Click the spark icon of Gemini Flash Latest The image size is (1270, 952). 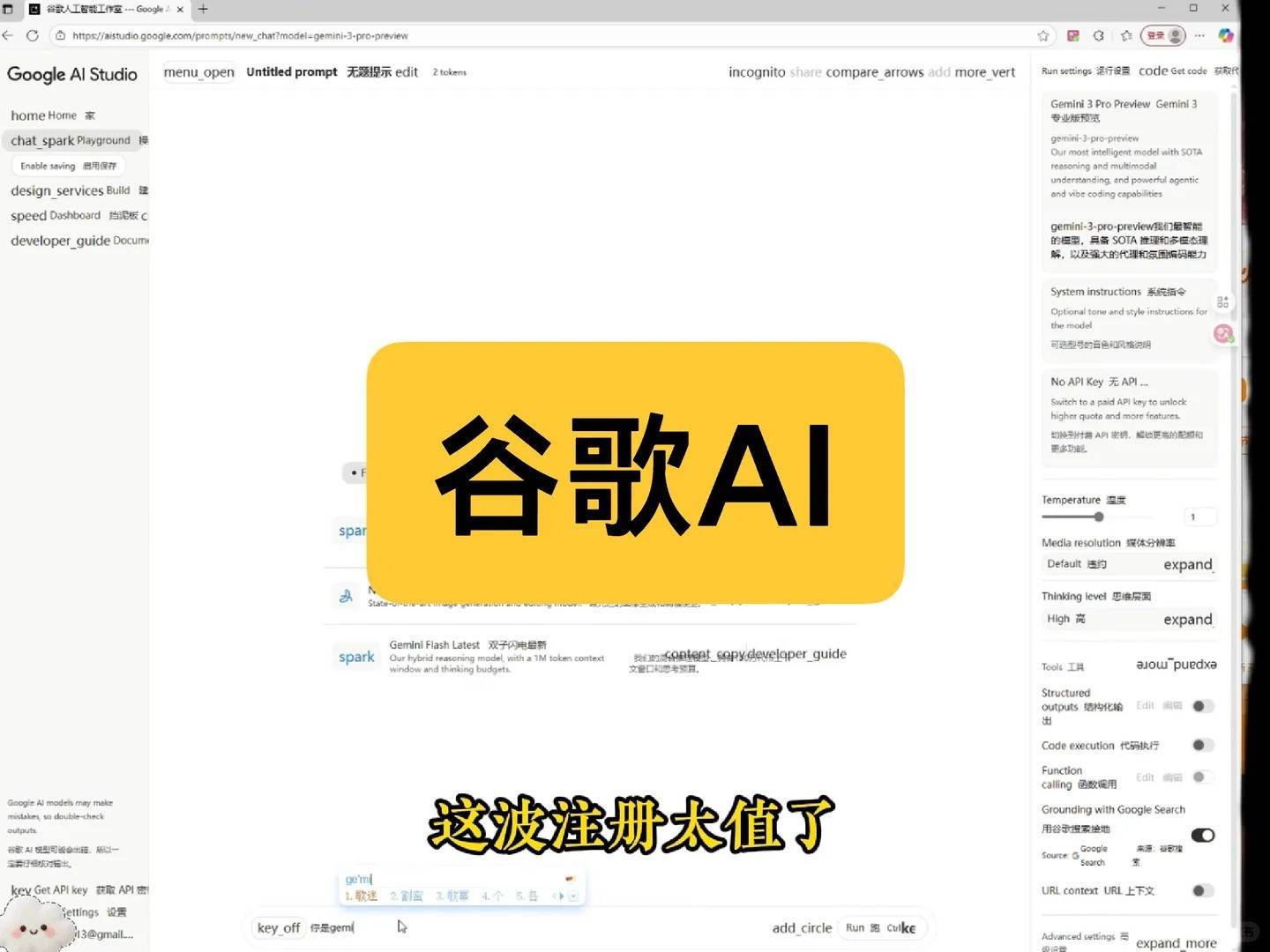(x=356, y=657)
